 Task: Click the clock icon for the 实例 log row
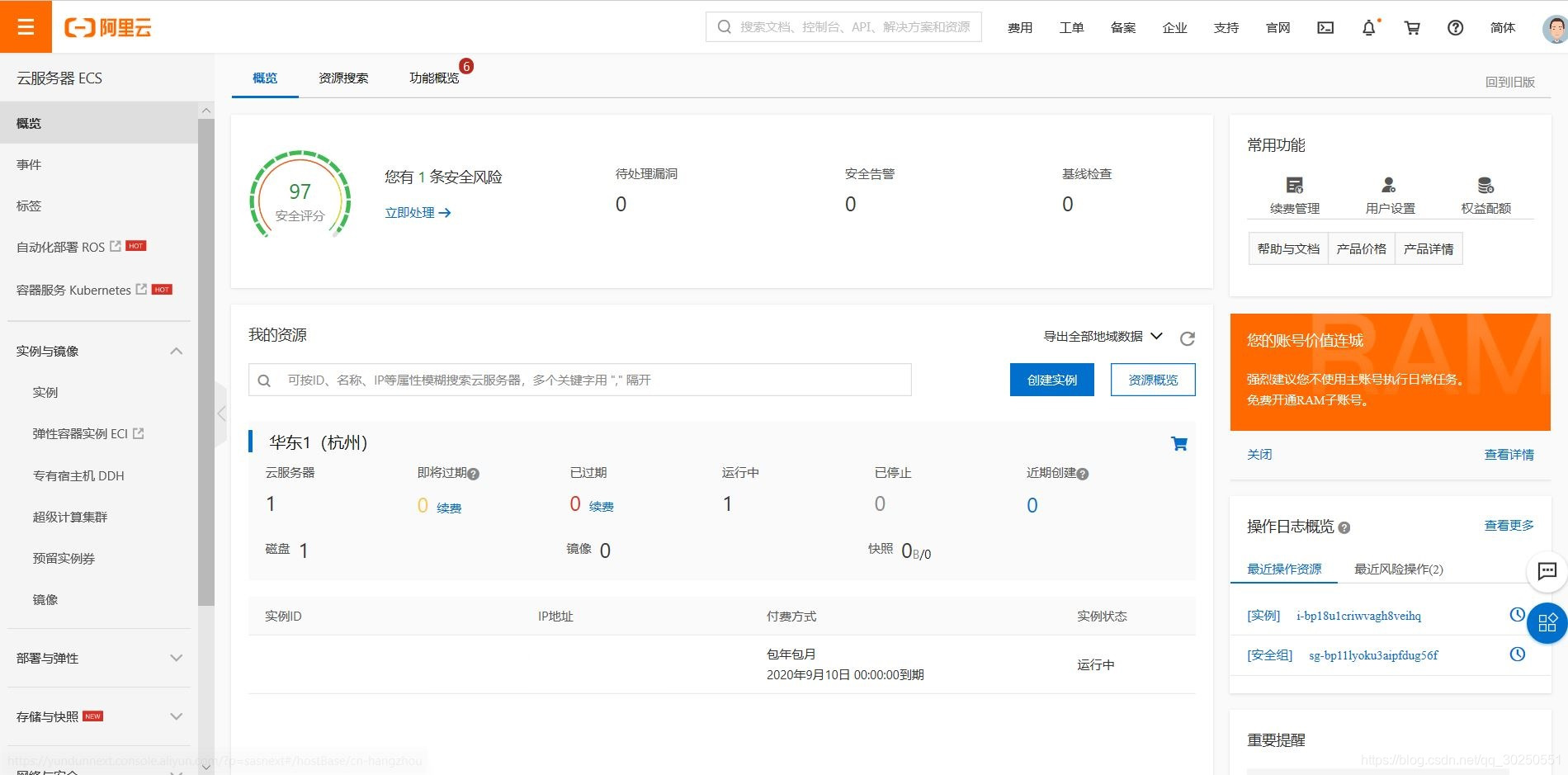1517,614
